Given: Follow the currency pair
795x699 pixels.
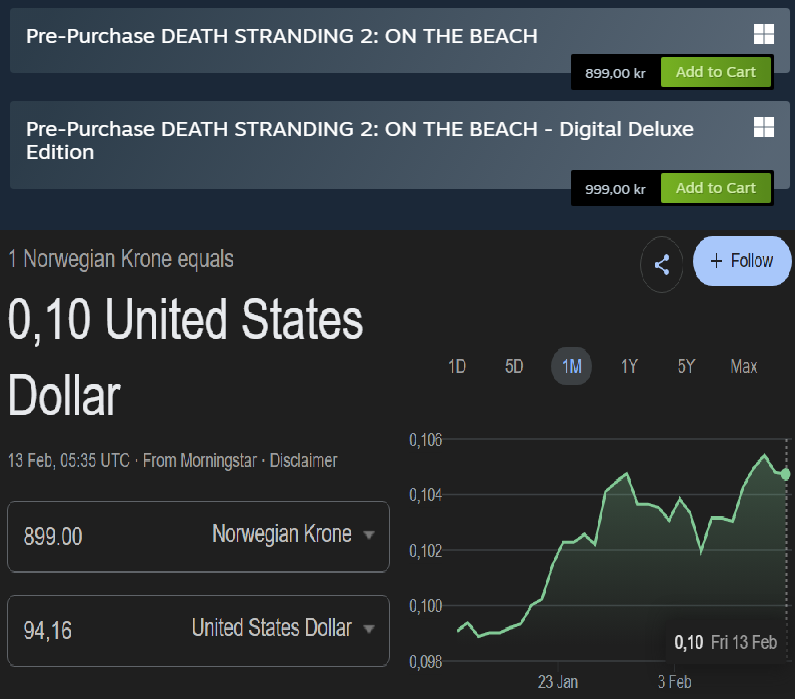Looking at the screenshot, I should click(742, 261).
